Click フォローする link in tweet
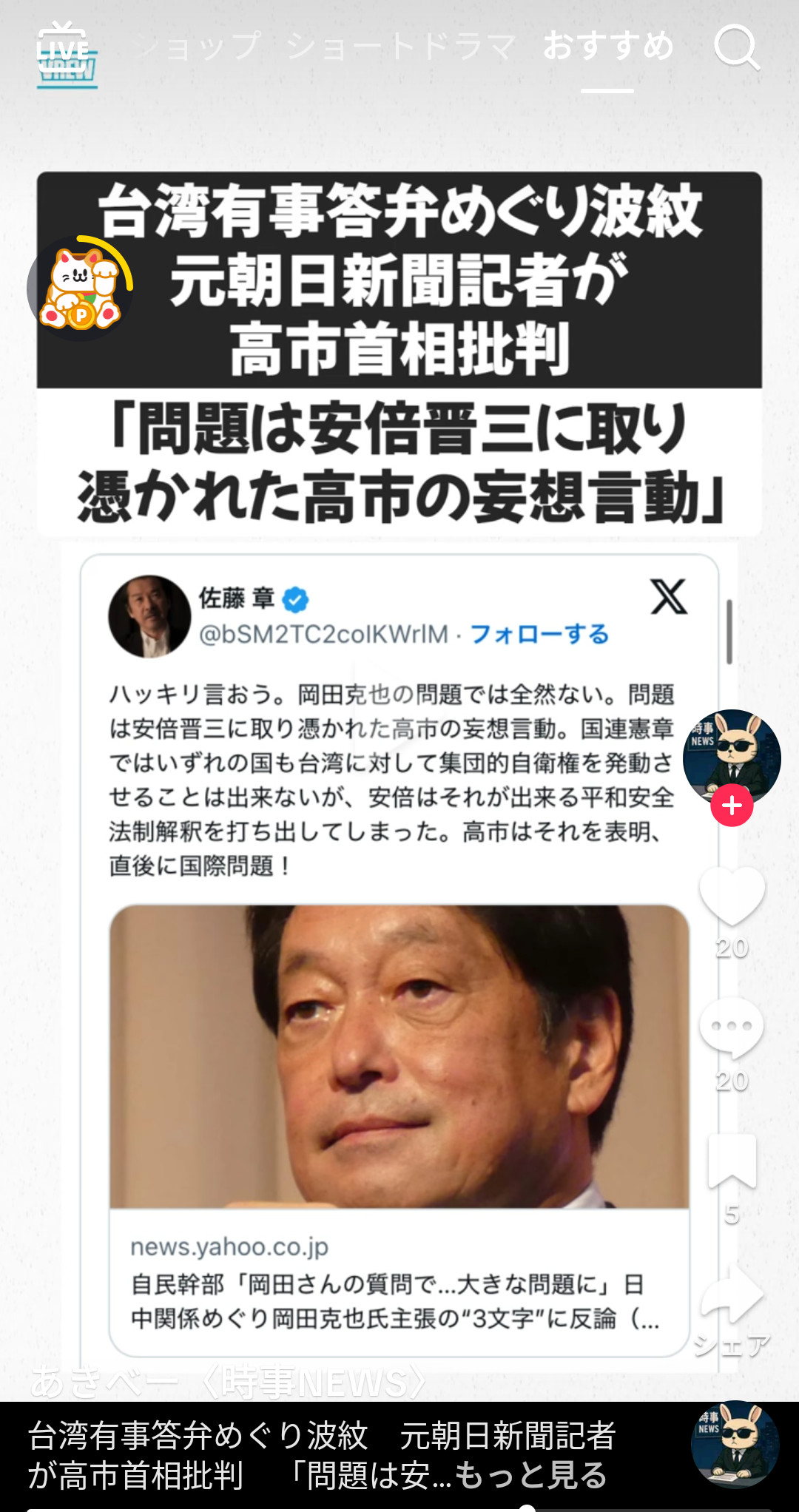The height and width of the screenshot is (1512, 799). pos(539,634)
